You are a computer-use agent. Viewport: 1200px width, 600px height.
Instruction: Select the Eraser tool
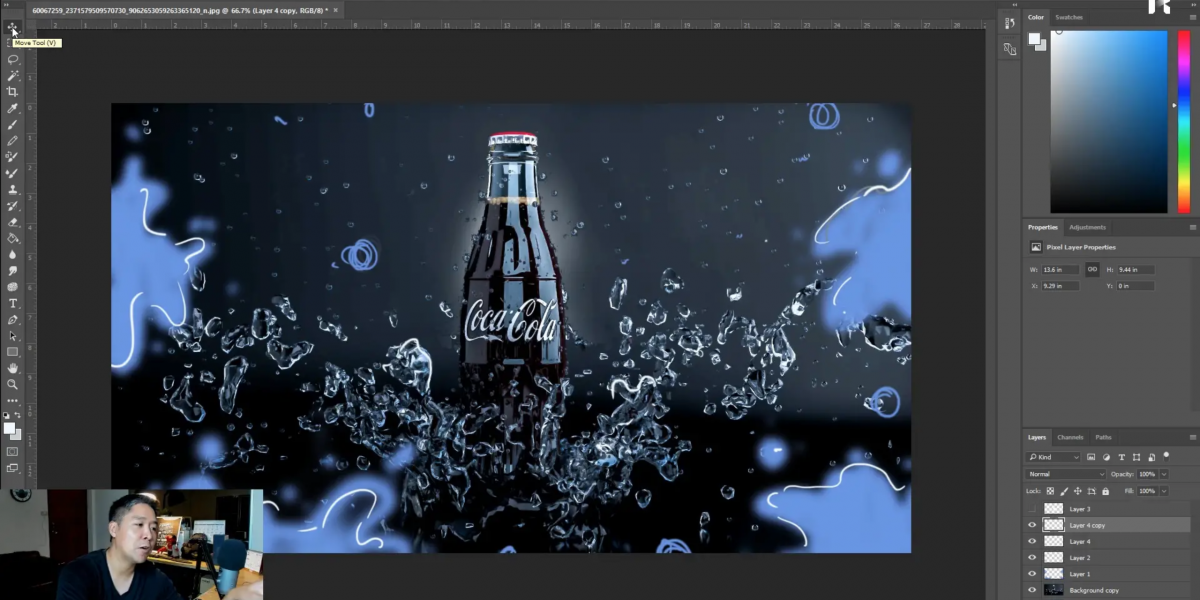(x=13, y=222)
